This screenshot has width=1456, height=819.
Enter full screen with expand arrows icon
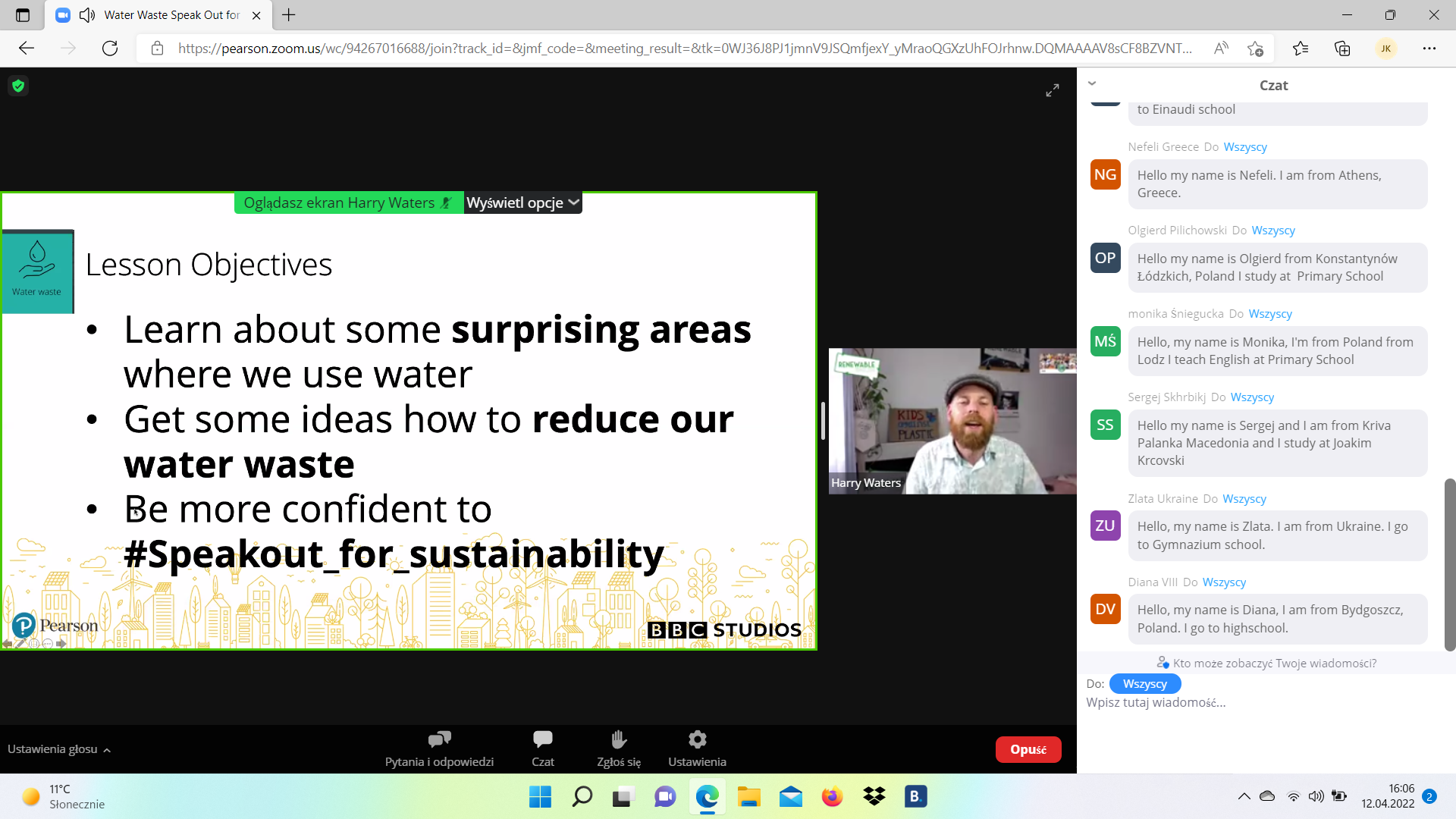pos(1052,91)
